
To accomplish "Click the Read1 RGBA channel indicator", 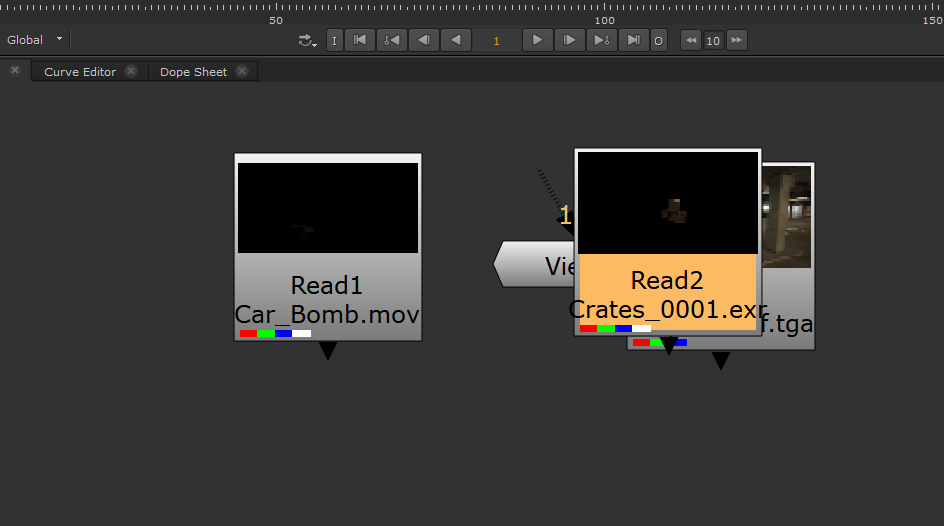I will click(x=275, y=333).
